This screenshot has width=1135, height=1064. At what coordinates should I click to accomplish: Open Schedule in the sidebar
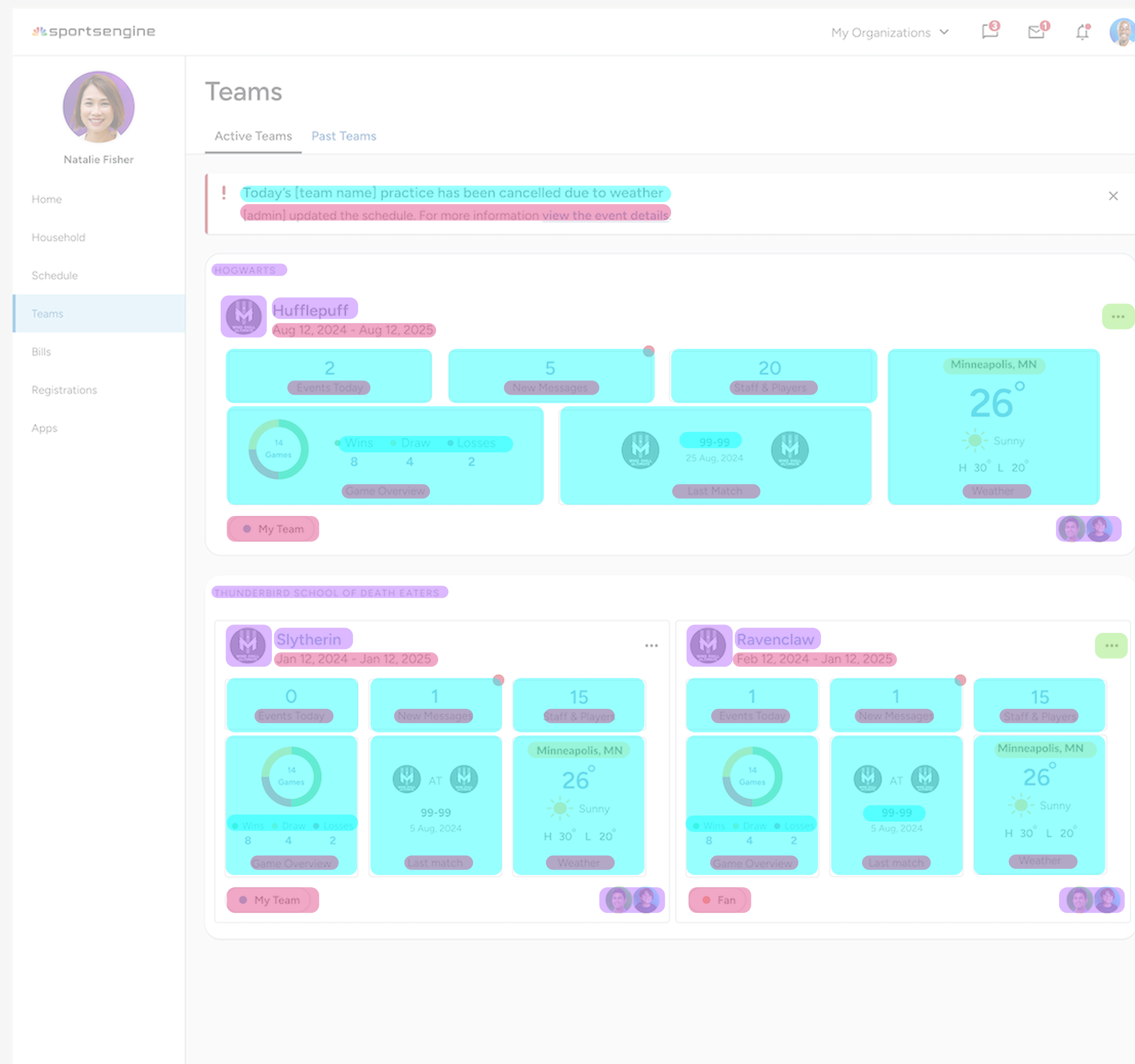[55, 275]
